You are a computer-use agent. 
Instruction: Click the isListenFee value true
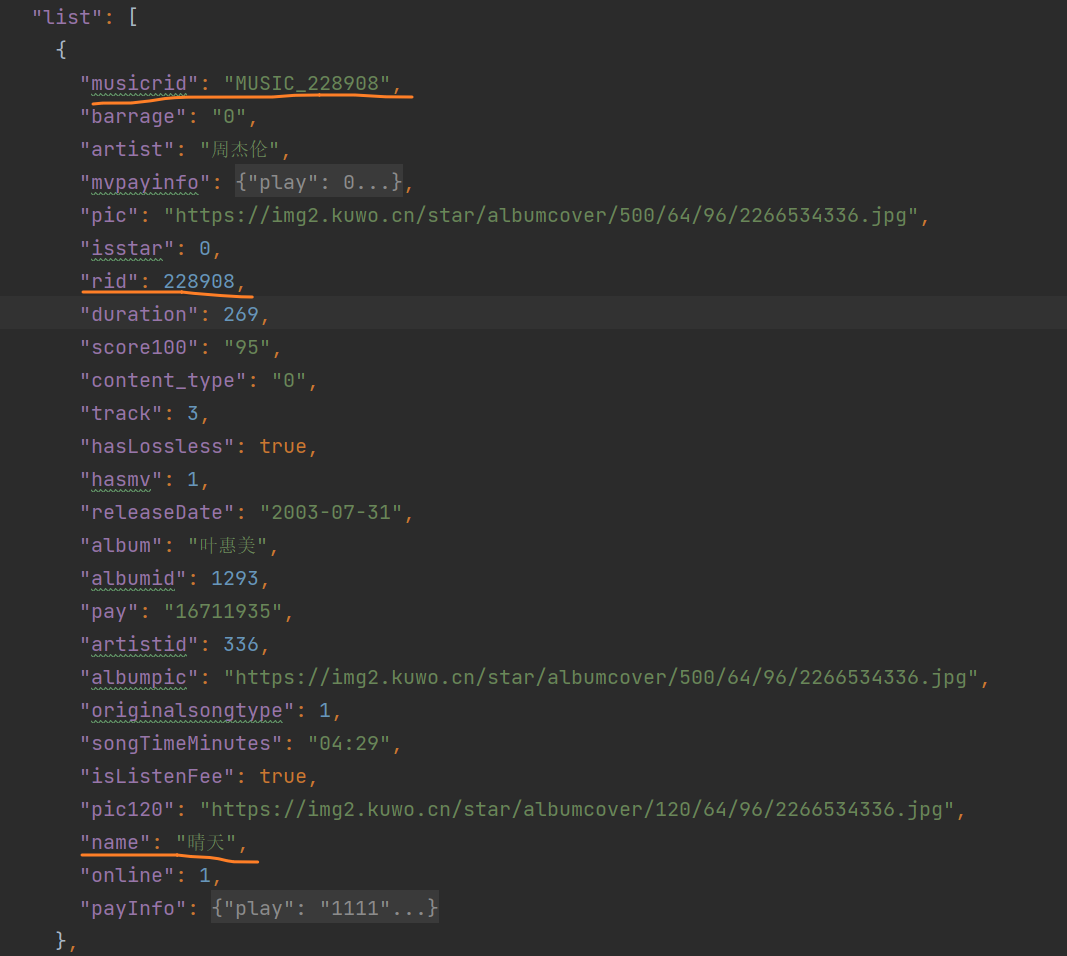point(283,776)
